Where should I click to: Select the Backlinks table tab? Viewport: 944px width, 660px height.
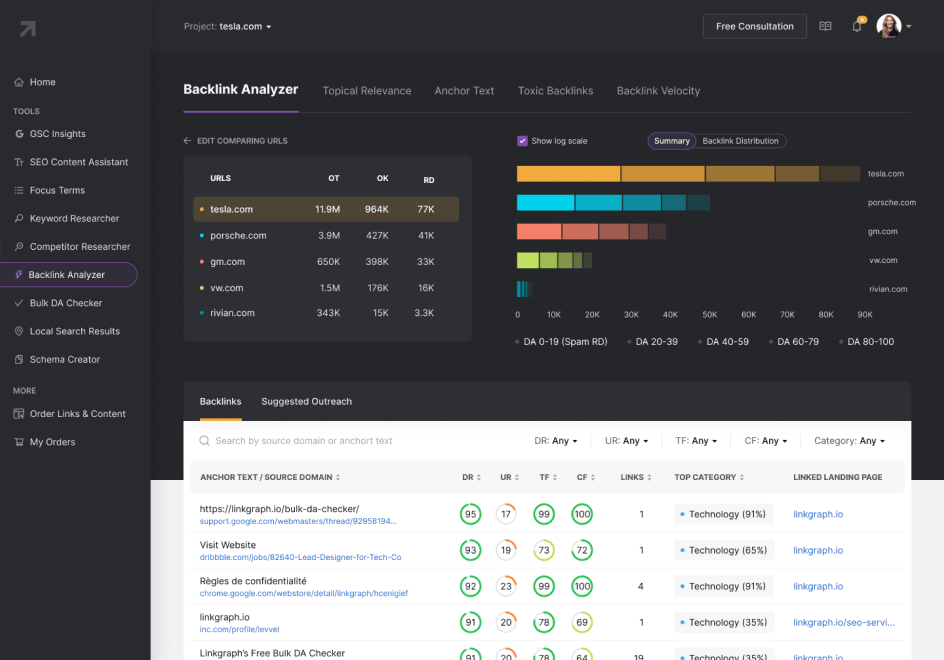[x=220, y=402]
